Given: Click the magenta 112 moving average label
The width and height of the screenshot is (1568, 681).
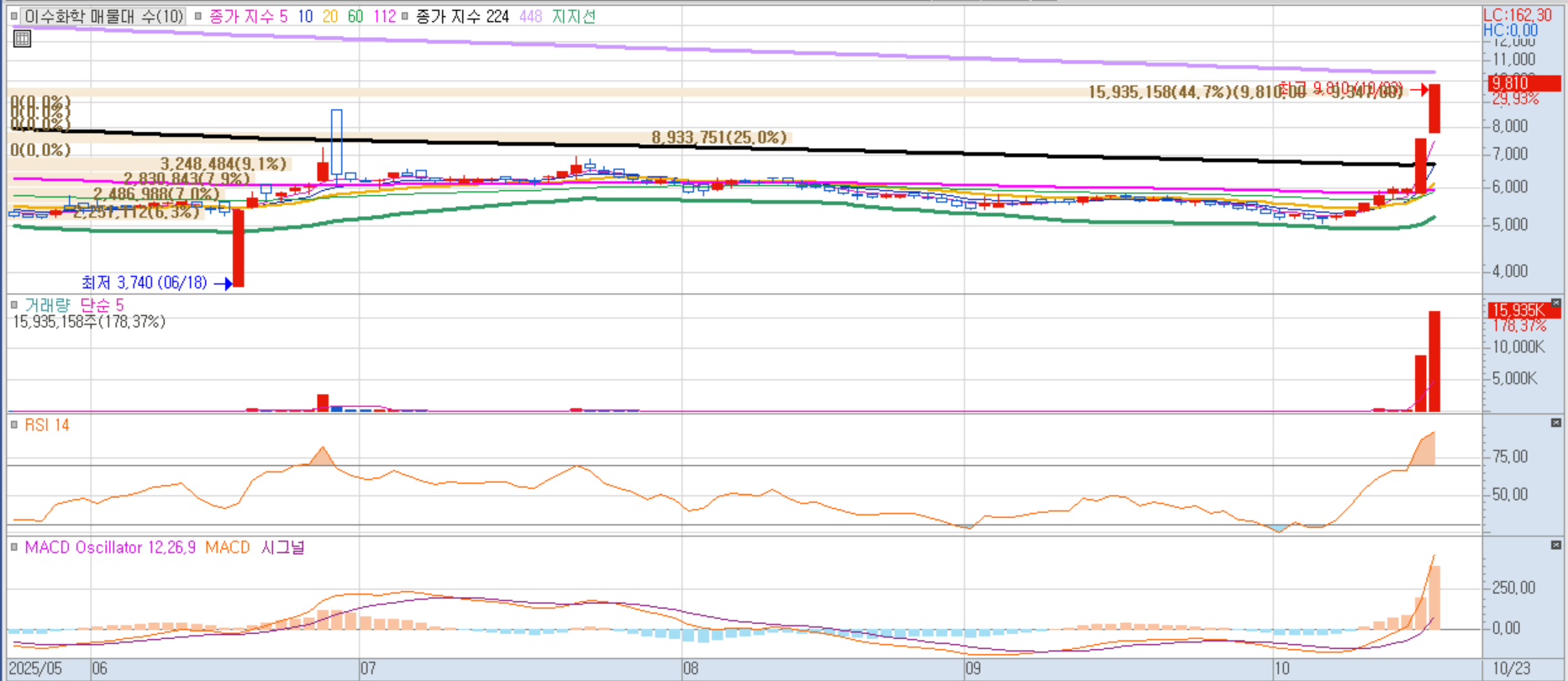Looking at the screenshot, I should 384,16.
